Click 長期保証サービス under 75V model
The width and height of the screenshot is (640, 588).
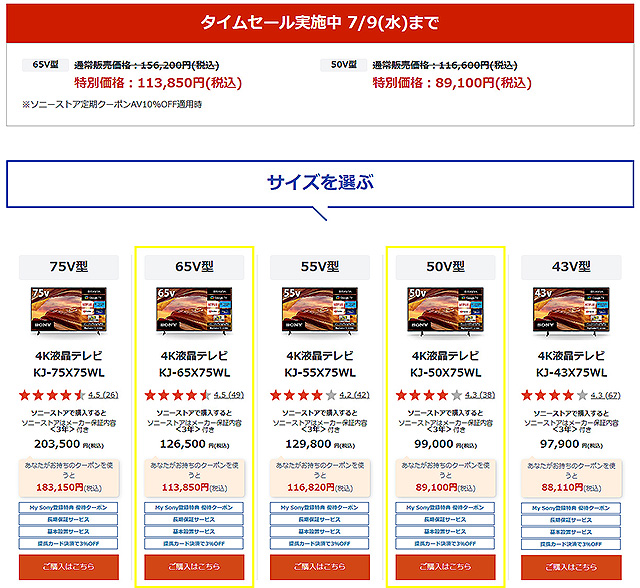(x=68, y=519)
